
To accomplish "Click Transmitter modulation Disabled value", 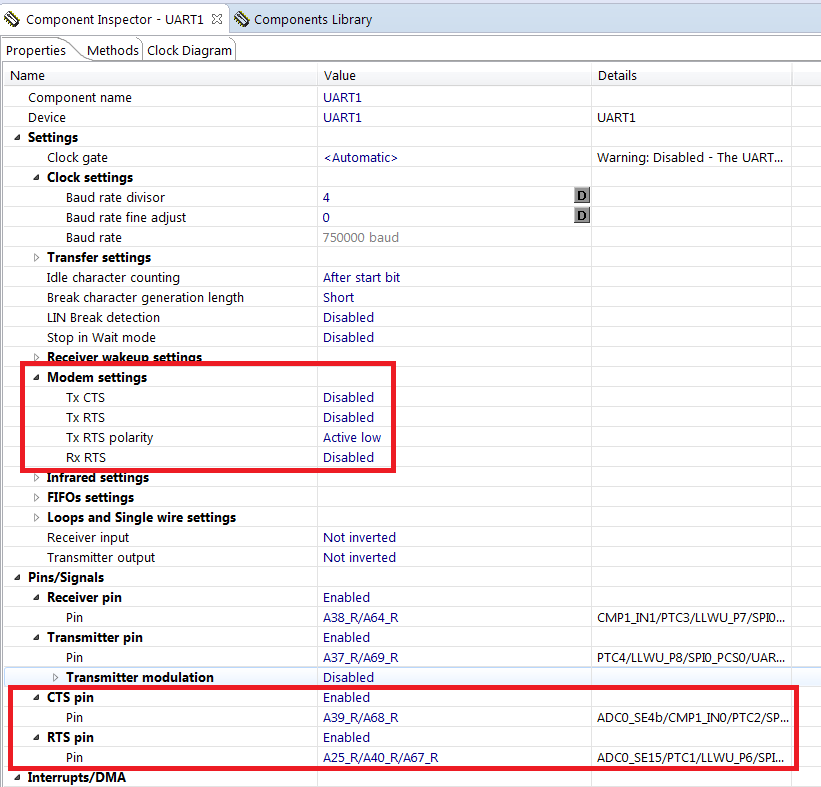I will click(x=348, y=678).
